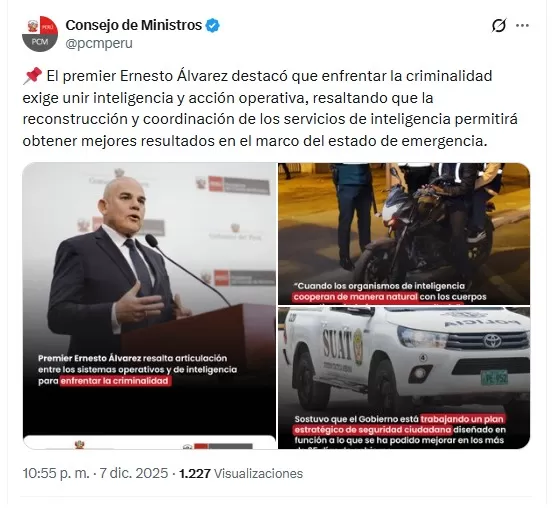The height and width of the screenshot is (521, 558).
Task: Click highlighted 'trabajando un plan' caption
Action: click(x=462, y=419)
